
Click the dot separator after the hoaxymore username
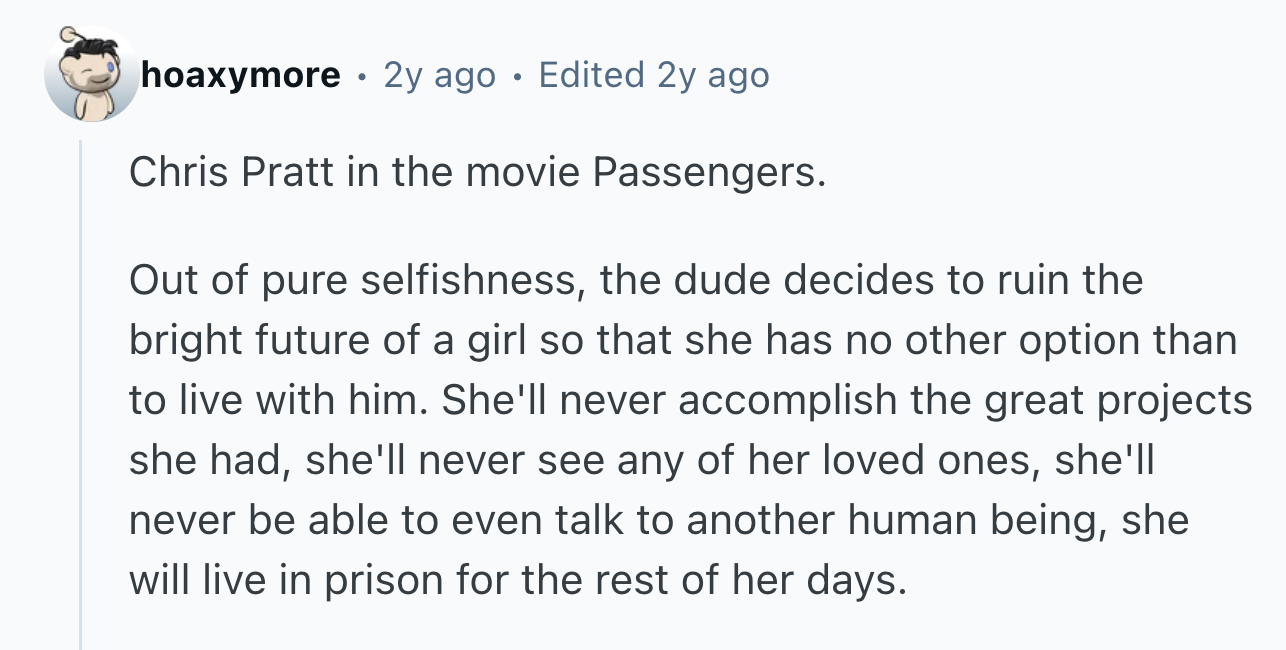[x=362, y=76]
